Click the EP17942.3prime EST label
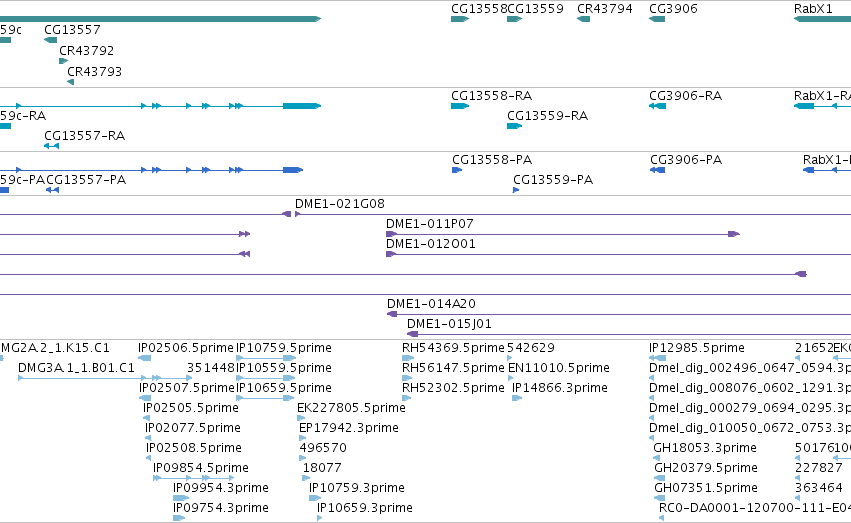This screenshot has height=523, width=851. click(348, 428)
